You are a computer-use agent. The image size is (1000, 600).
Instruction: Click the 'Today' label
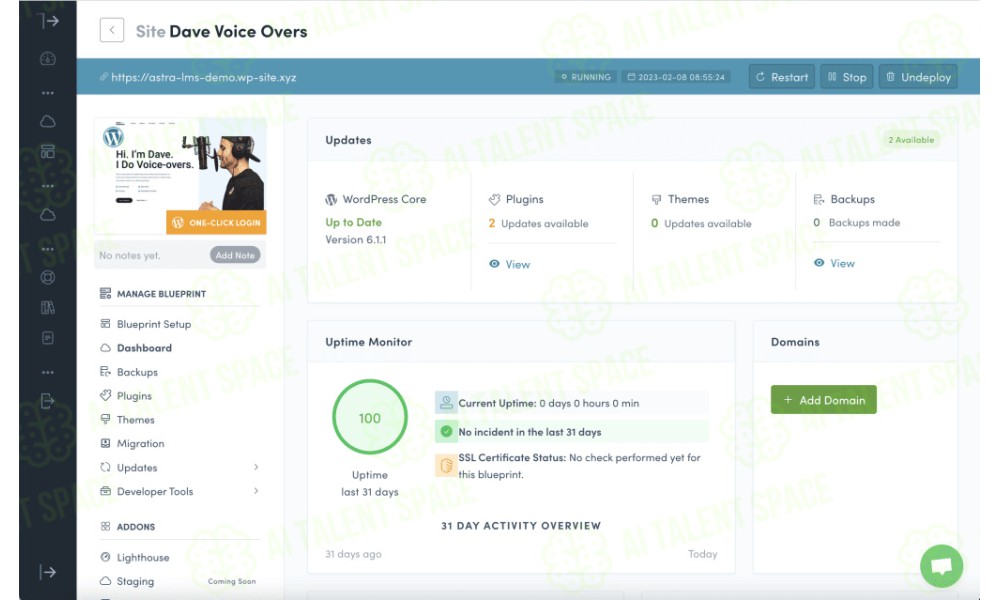(x=703, y=554)
